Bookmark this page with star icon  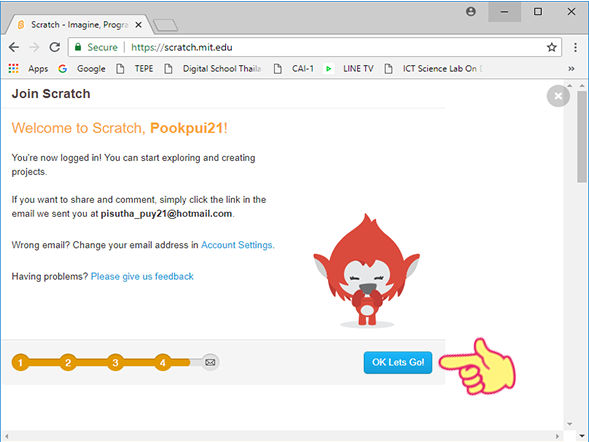click(x=551, y=47)
